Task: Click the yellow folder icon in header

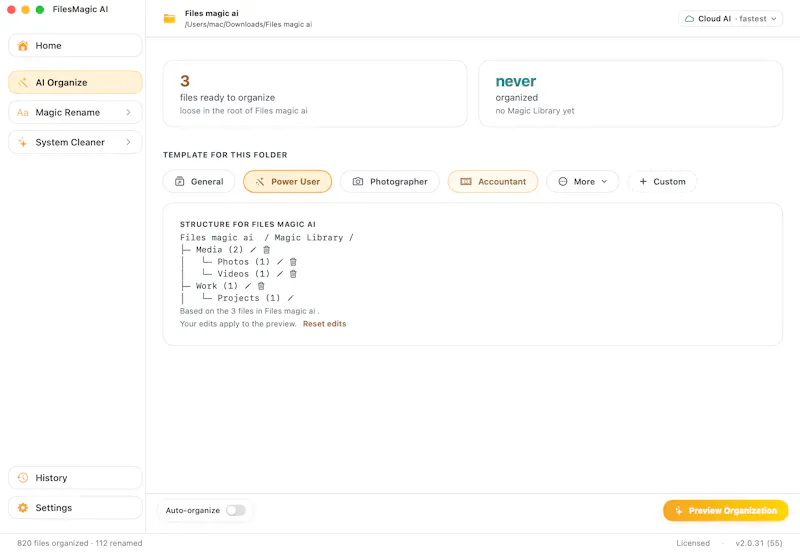Action: point(169,19)
